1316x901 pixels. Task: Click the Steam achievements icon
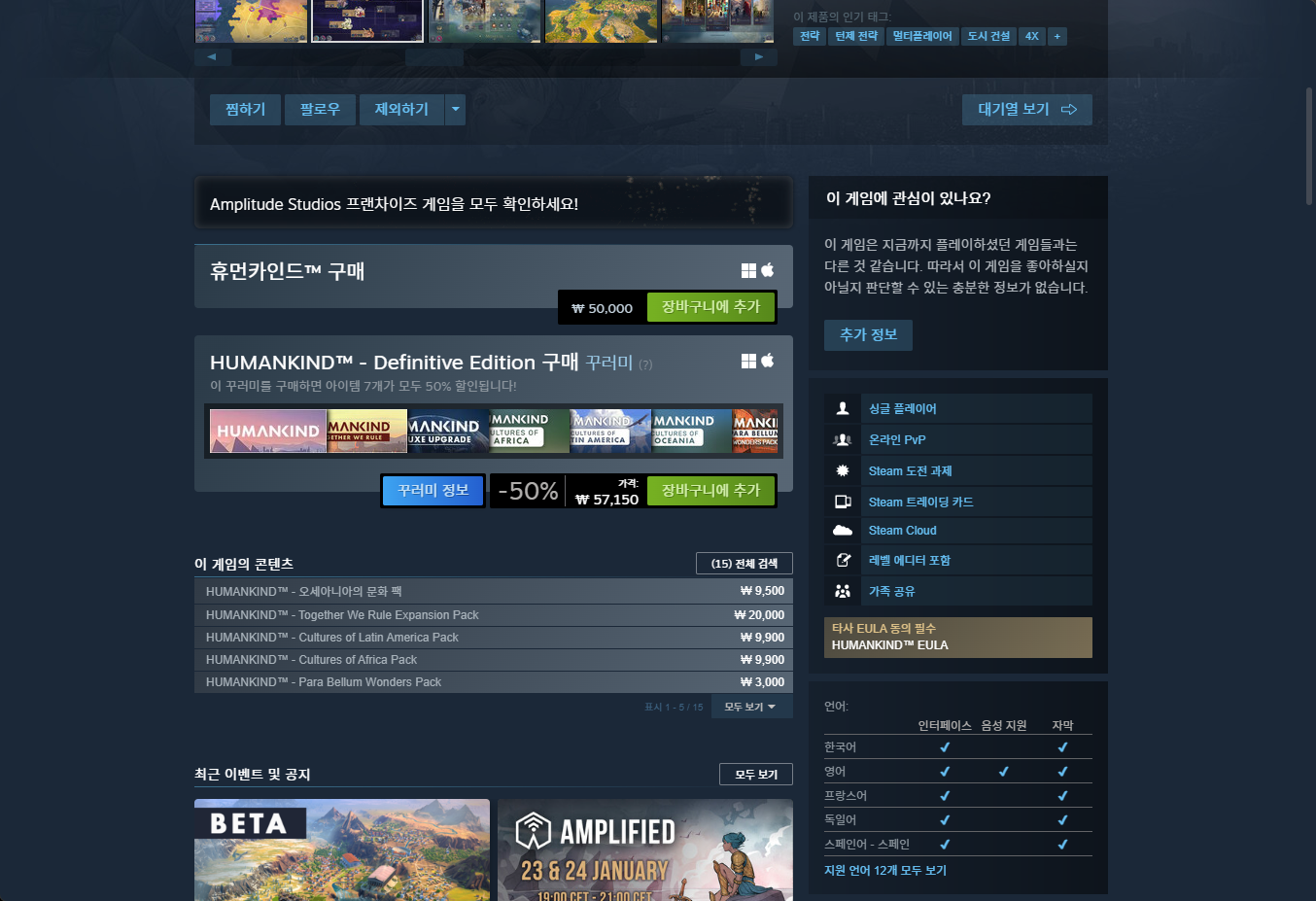tap(843, 470)
